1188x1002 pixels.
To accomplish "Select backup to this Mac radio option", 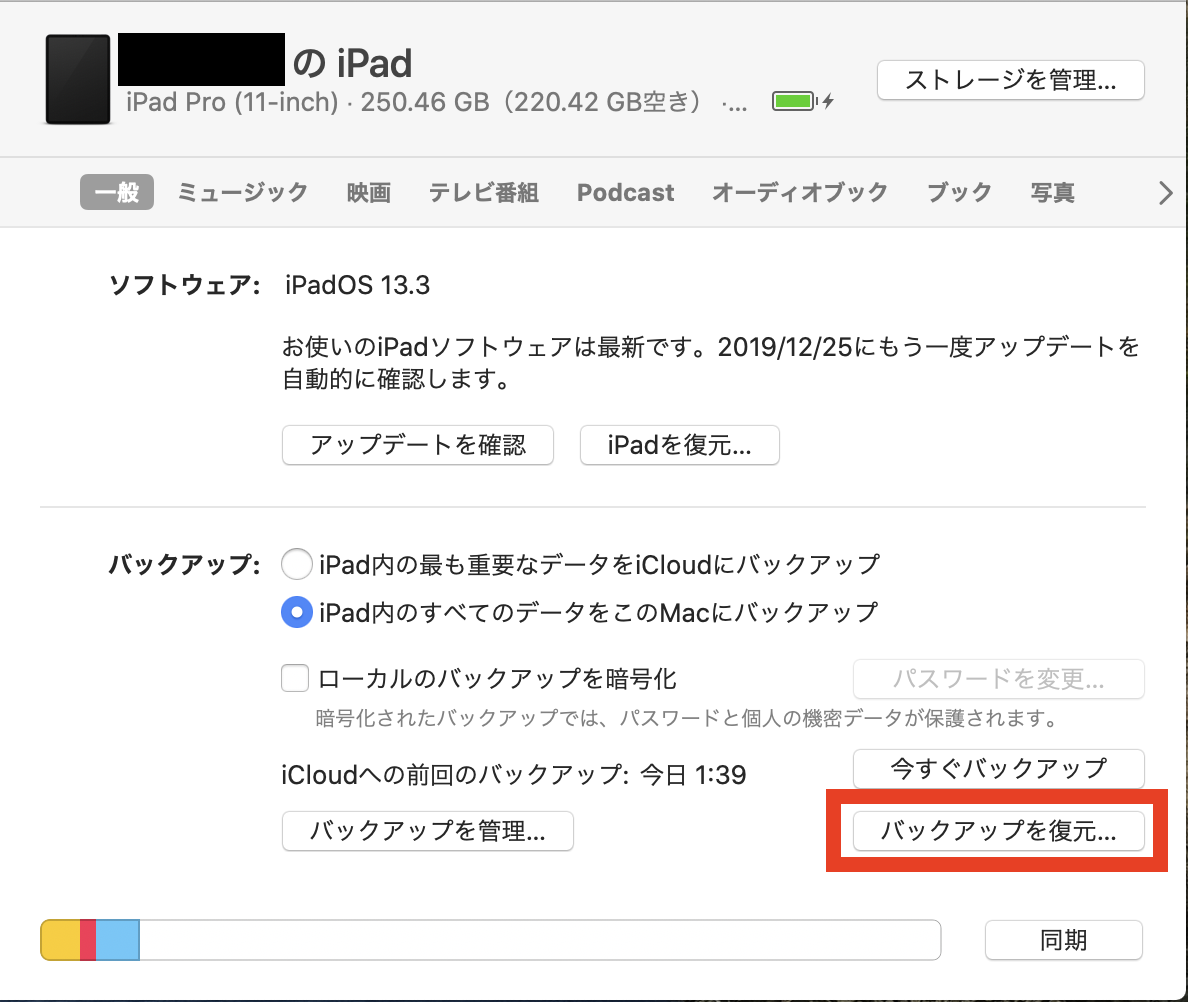I will (x=296, y=612).
